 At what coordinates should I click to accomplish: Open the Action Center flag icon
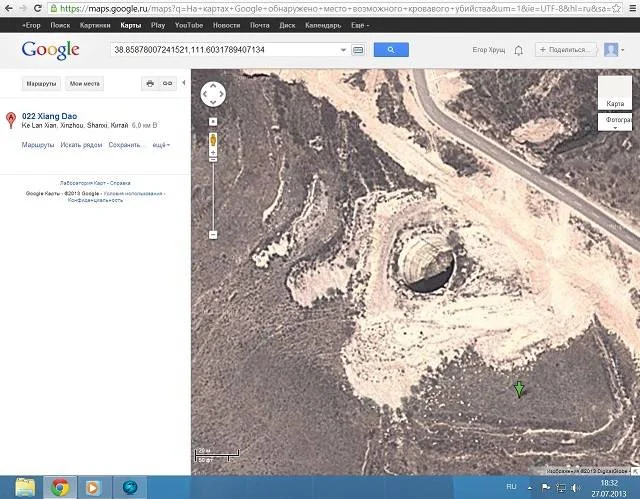545,487
